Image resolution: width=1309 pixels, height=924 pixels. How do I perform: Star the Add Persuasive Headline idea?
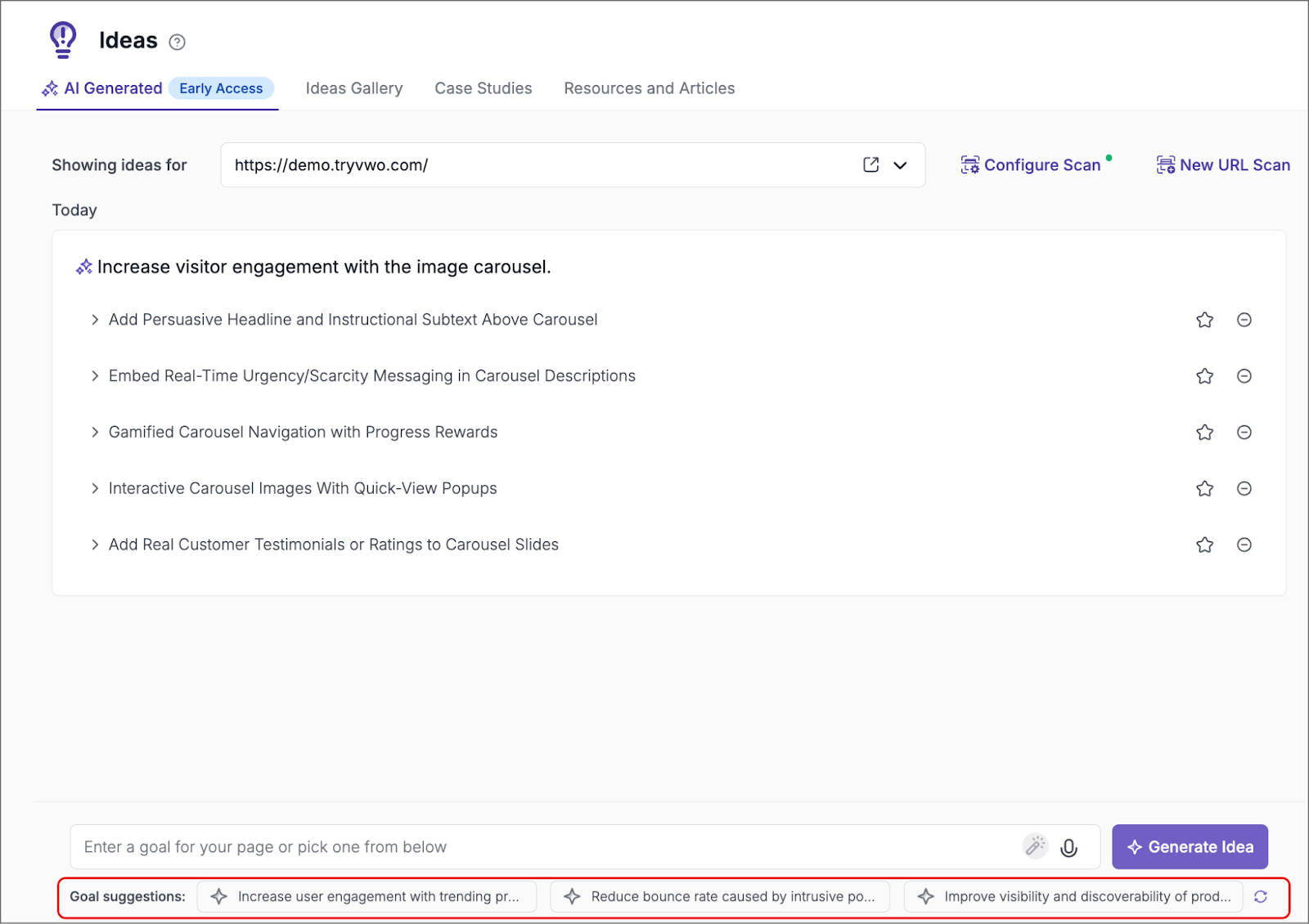1204,320
